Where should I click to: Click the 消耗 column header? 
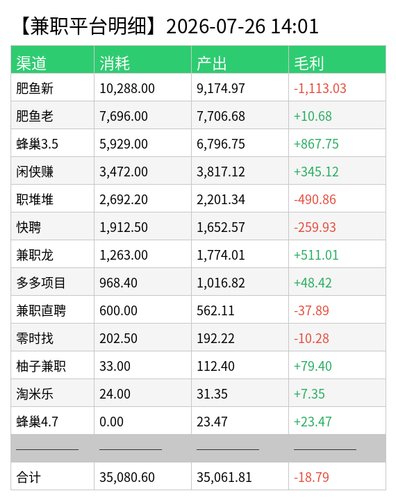point(114,63)
